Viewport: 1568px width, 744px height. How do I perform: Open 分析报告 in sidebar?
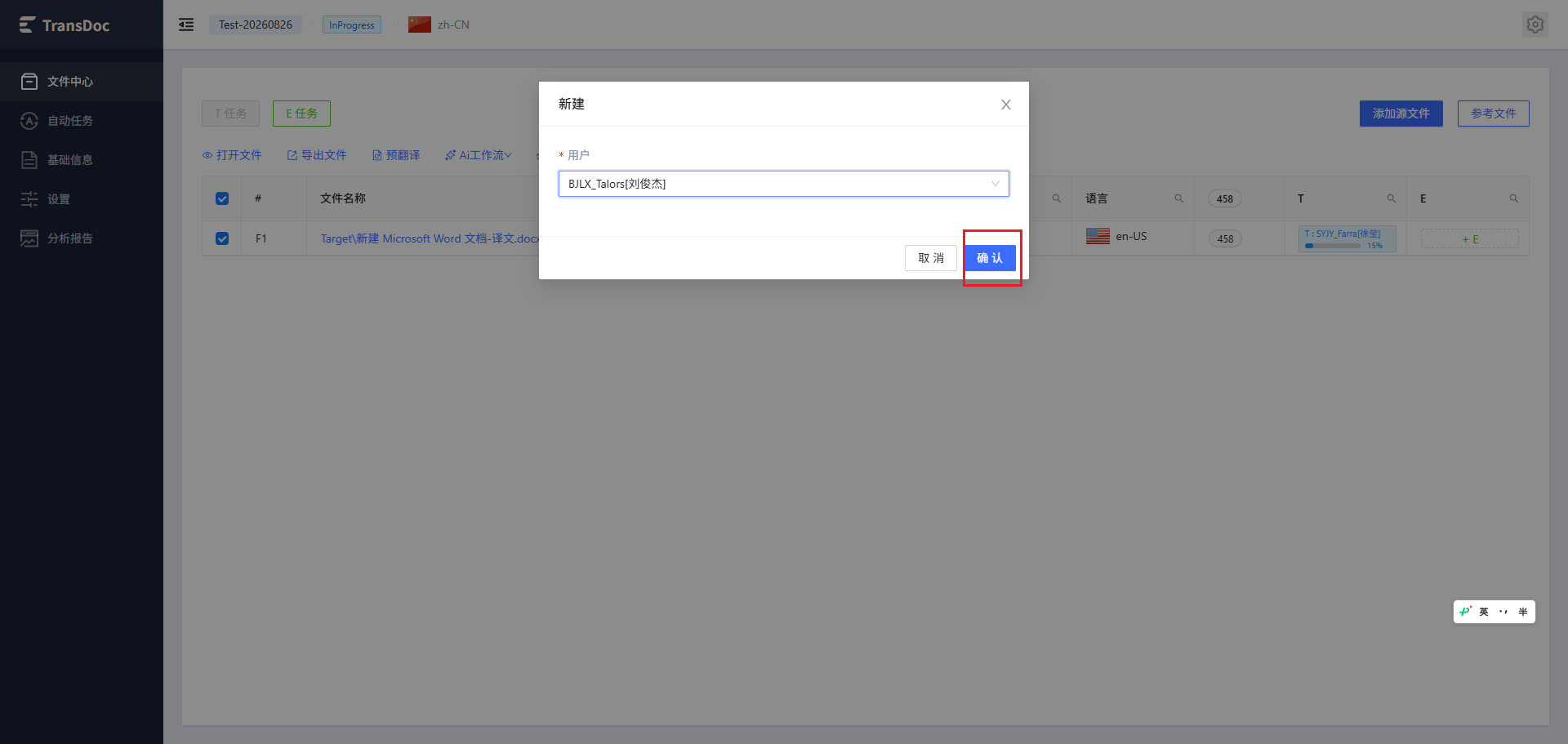point(82,238)
